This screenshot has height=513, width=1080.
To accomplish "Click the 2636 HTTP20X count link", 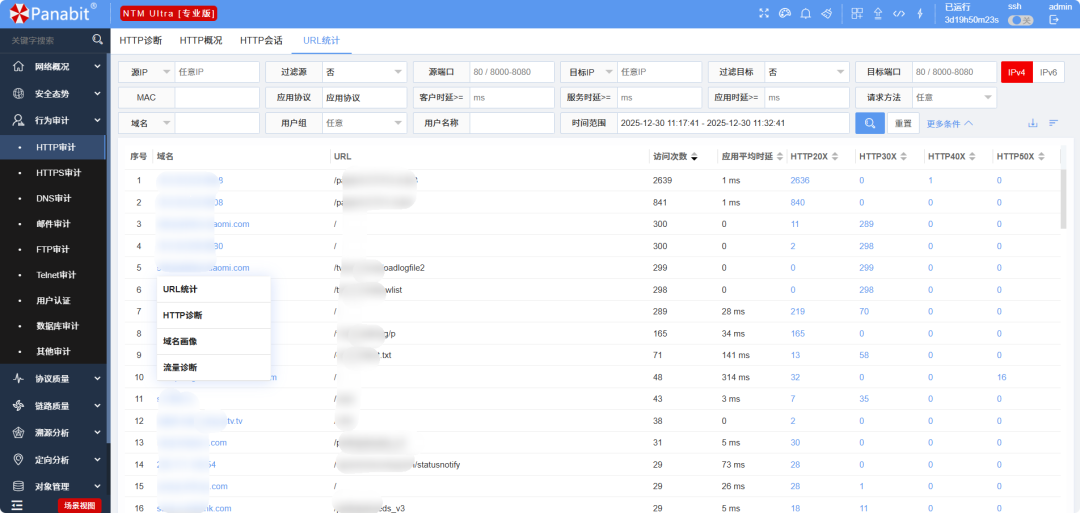I will coord(800,180).
